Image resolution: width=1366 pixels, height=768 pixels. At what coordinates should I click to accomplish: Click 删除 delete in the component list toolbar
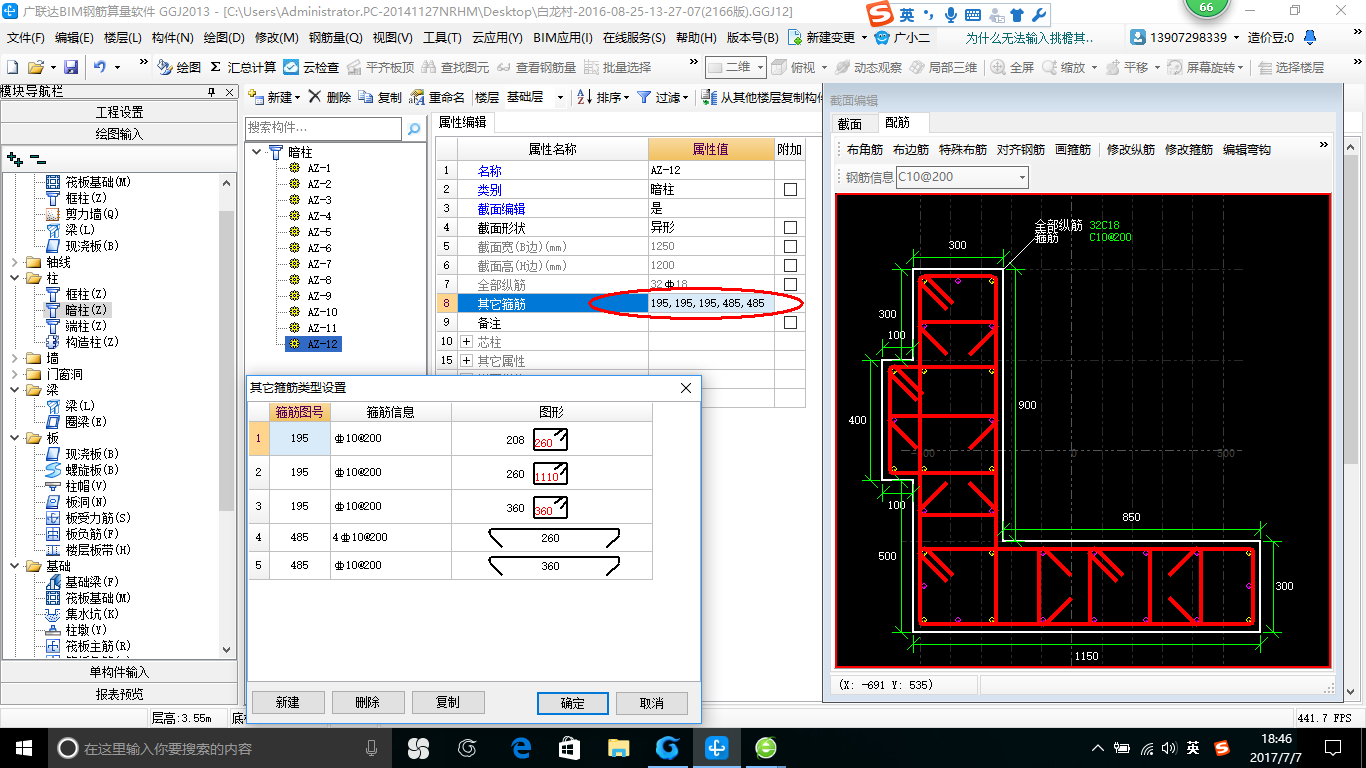click(x=329, y=97)
